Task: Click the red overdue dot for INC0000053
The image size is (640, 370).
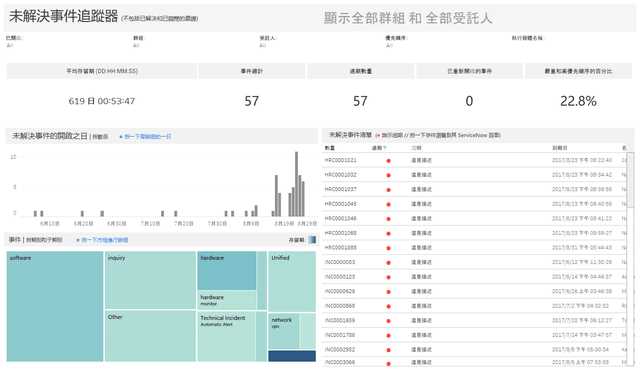Action: (x=388, y=263)
